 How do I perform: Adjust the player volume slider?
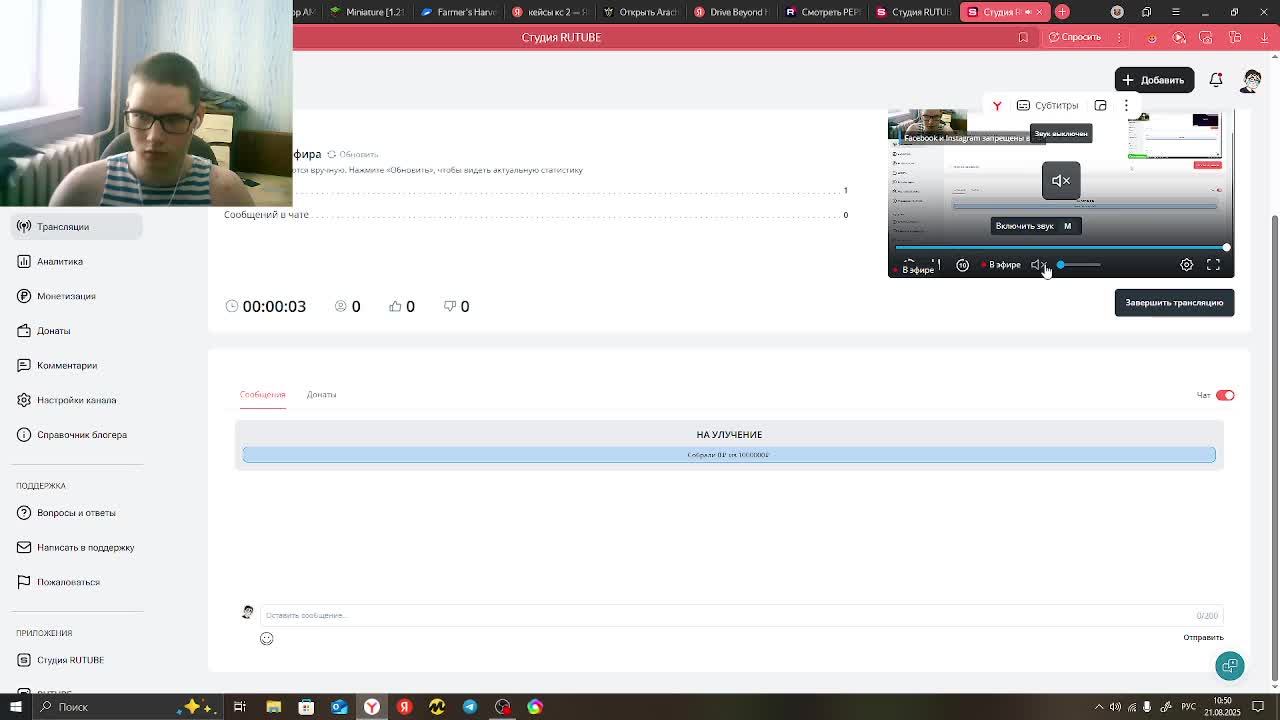(1080, 265)
